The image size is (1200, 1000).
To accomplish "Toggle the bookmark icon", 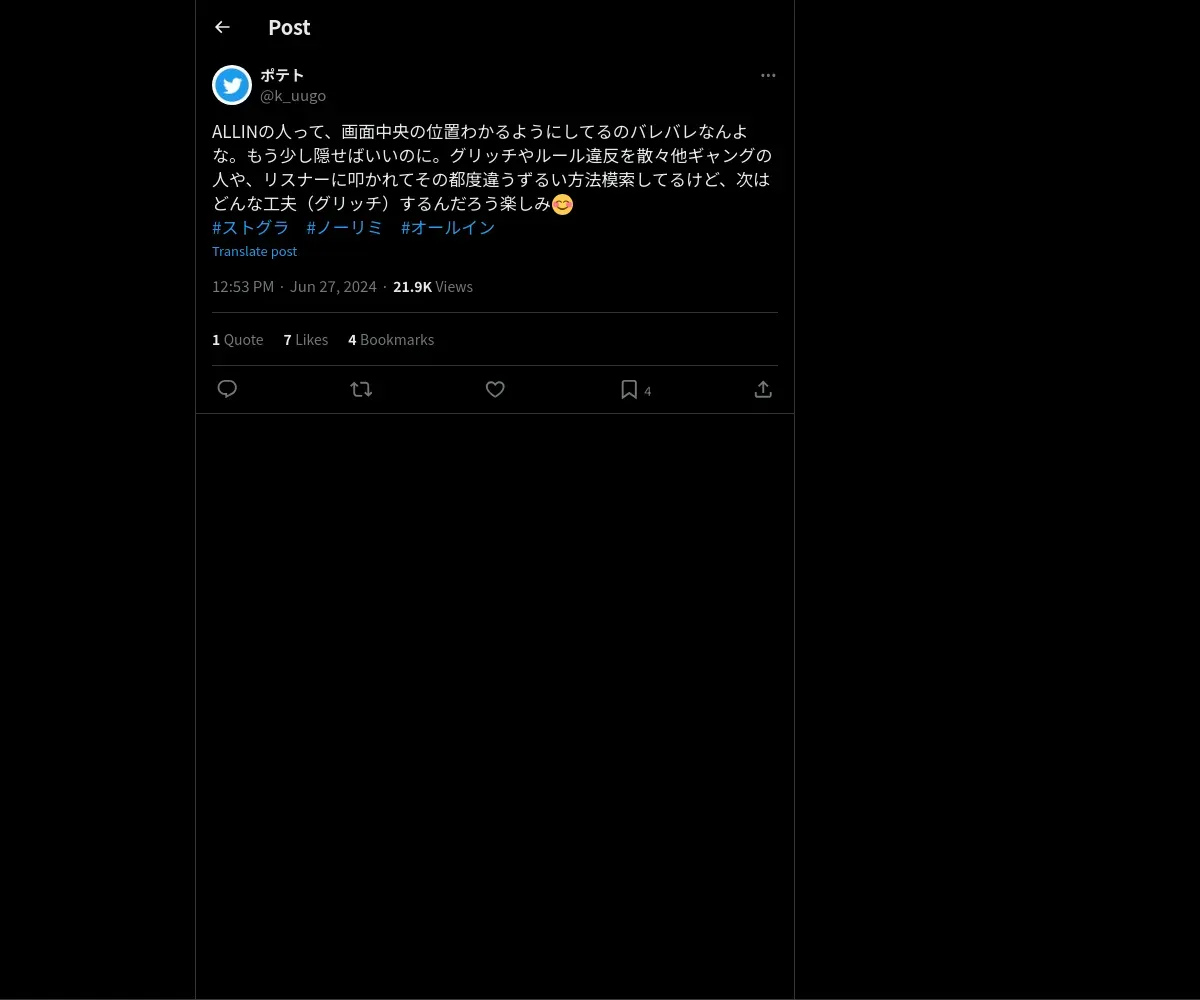I will click(x=629, y=389).
